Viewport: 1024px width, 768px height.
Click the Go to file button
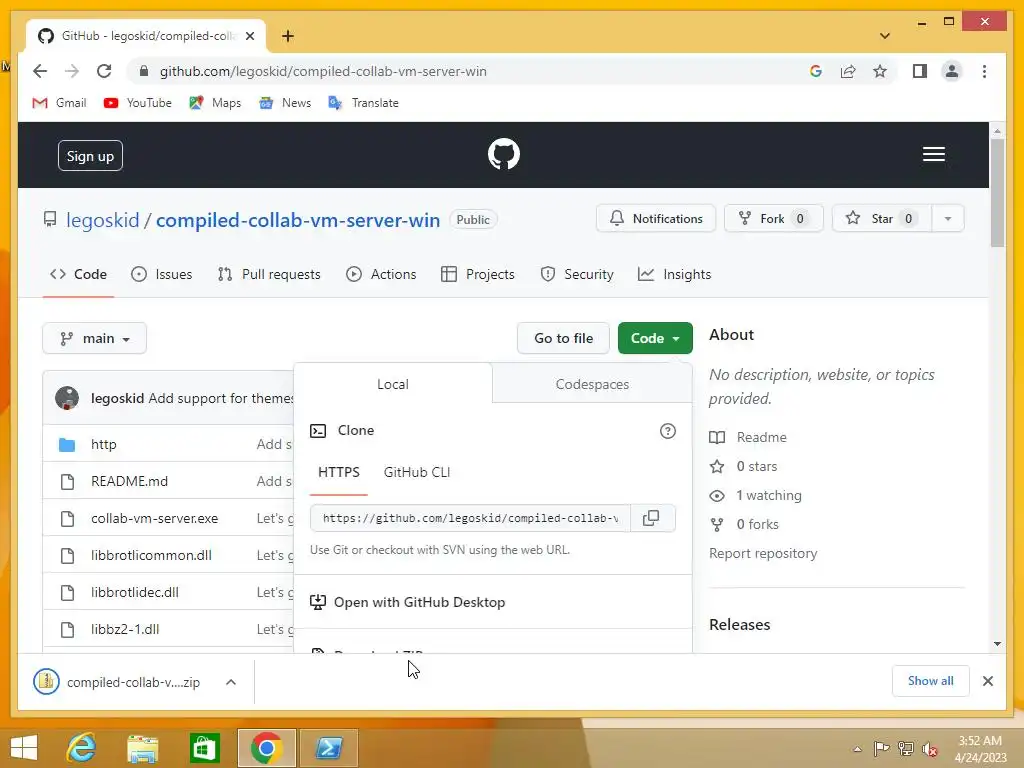pos(564,338)
